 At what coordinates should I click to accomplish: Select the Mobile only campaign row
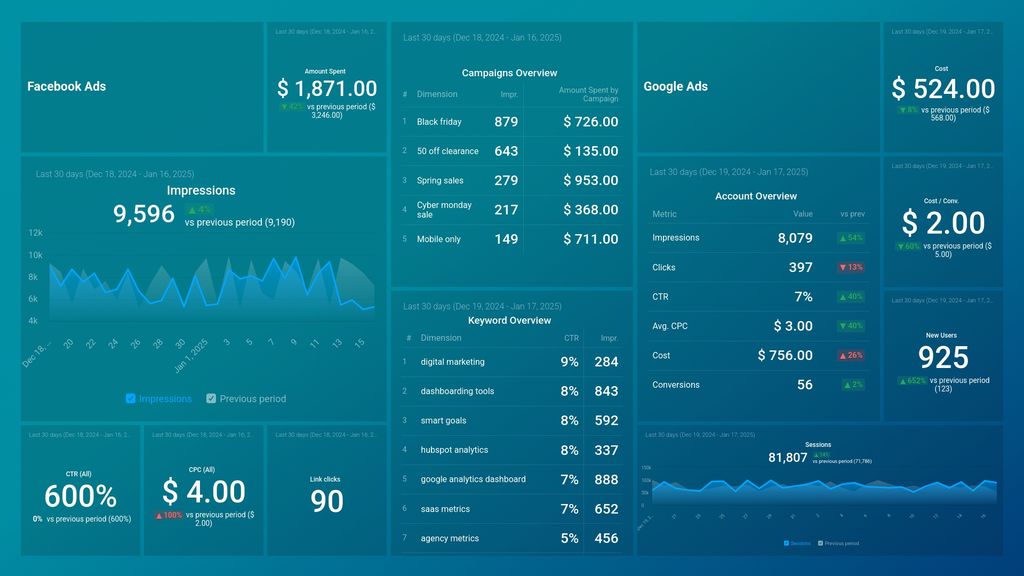click(510, 239)
